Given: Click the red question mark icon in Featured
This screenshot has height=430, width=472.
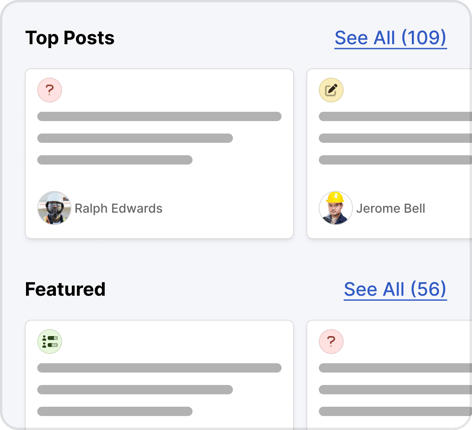Looking at the screenshot, I should click(331, 341).
